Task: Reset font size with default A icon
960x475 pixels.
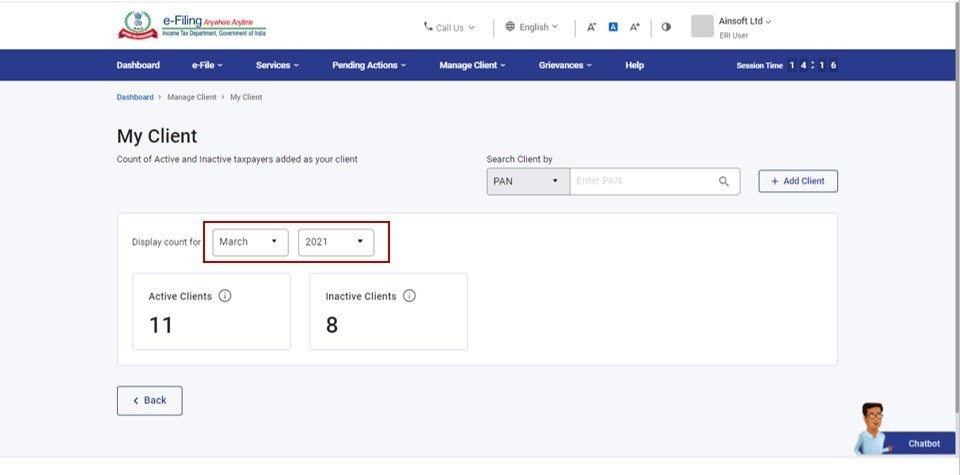Action: coord(613,27)
